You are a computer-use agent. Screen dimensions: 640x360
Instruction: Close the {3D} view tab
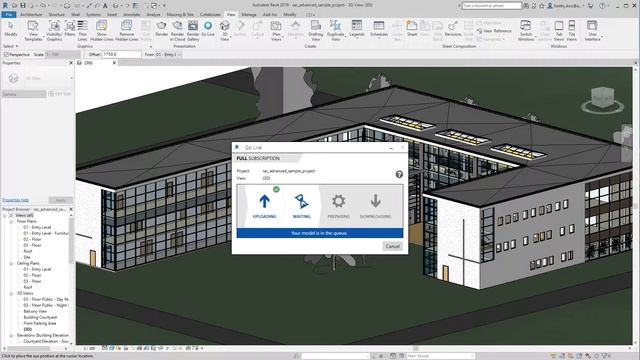tap(114, 63)
